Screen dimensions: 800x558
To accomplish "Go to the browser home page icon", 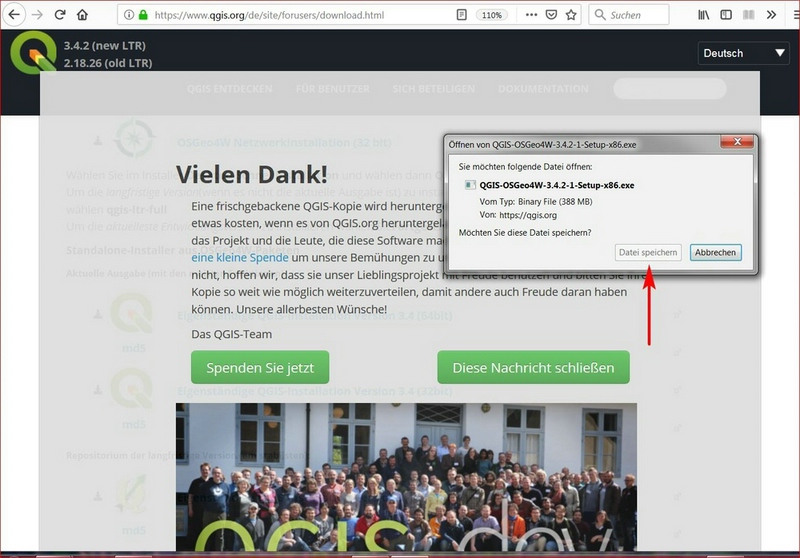I will click(x=82, y=15).
